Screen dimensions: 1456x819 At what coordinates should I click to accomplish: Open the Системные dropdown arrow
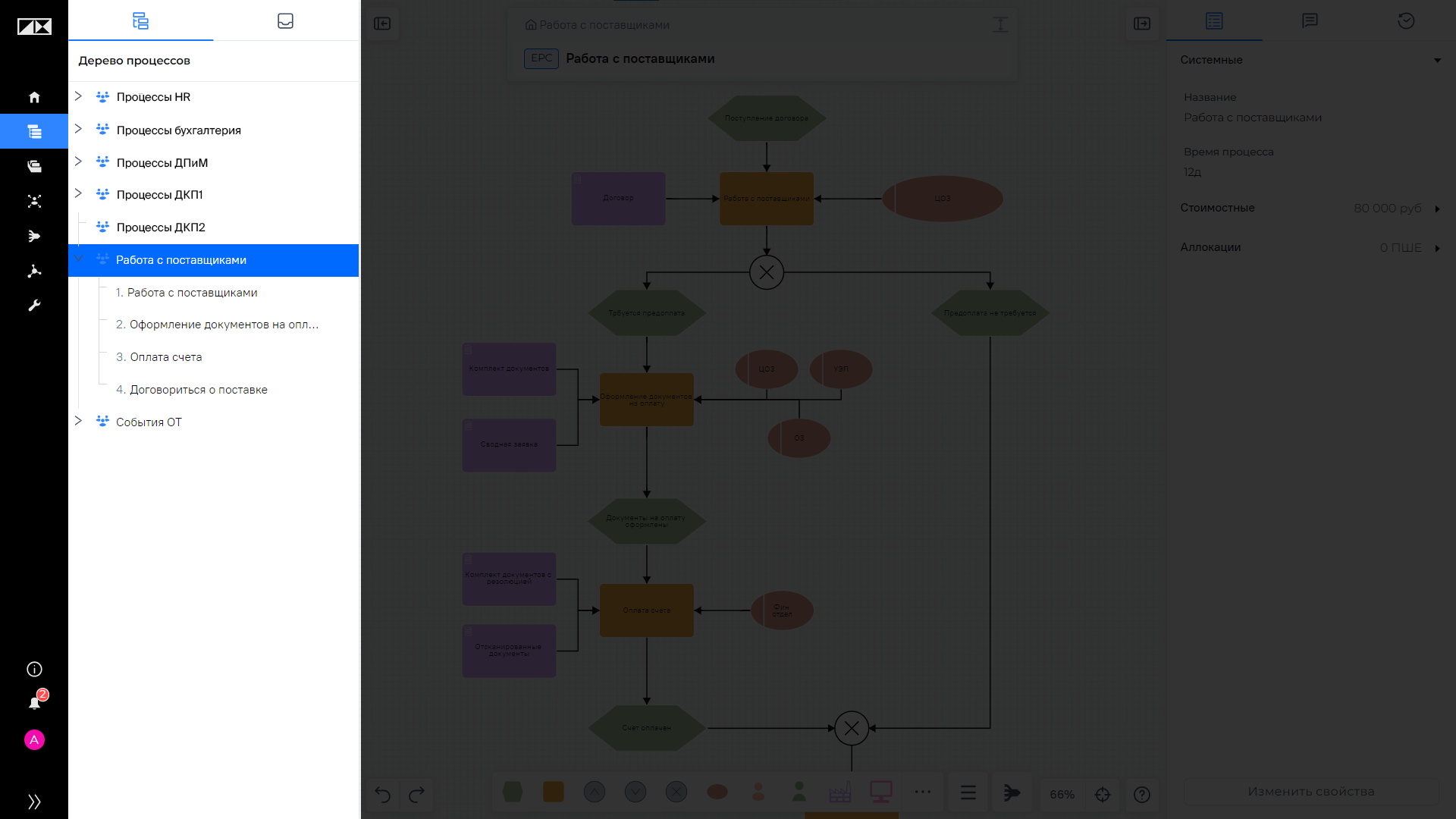click(1437, 60)
